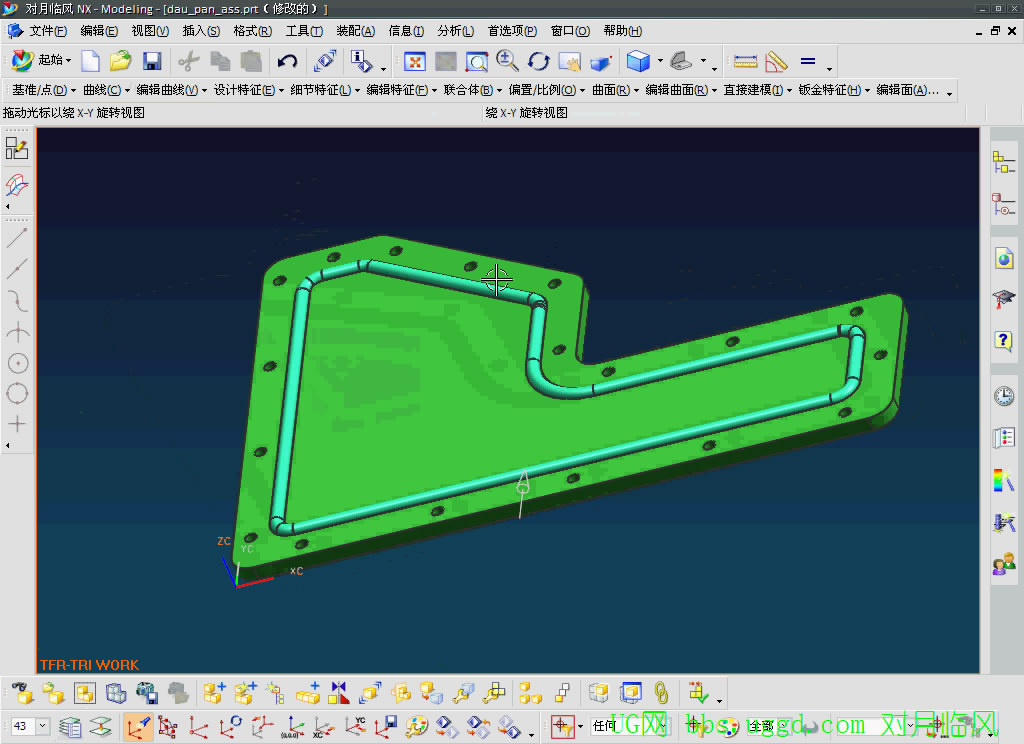Open the Roles people sidebar icon

click(1004, 562)
